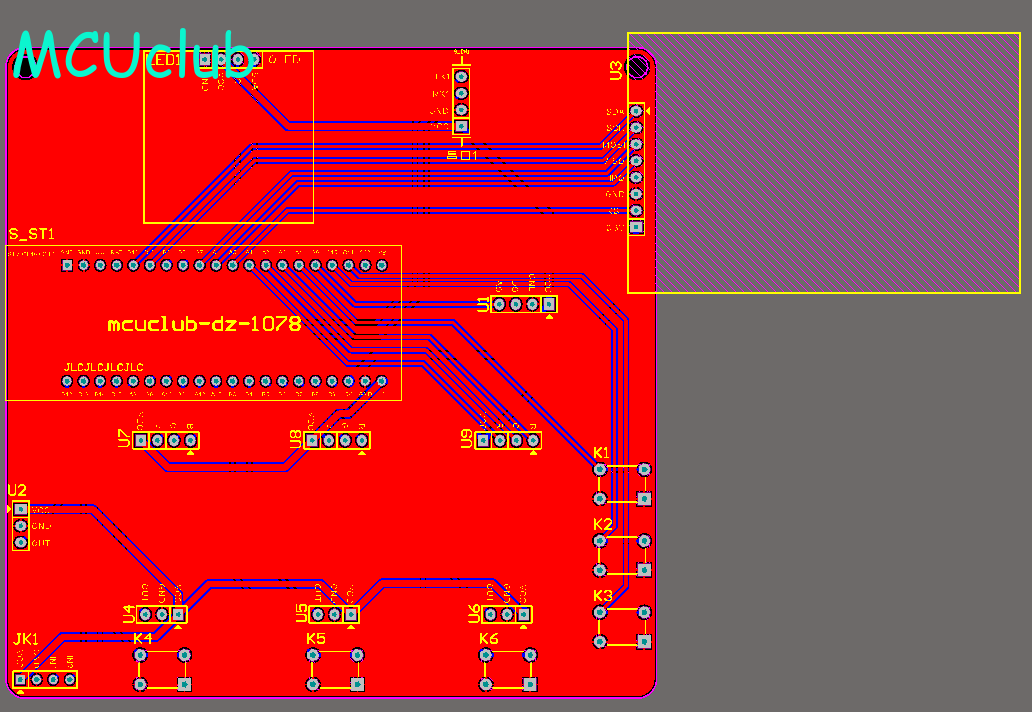
Task: Click the JLCJLCJLCJLC silkscreen text
Action: tap(103, 367)
